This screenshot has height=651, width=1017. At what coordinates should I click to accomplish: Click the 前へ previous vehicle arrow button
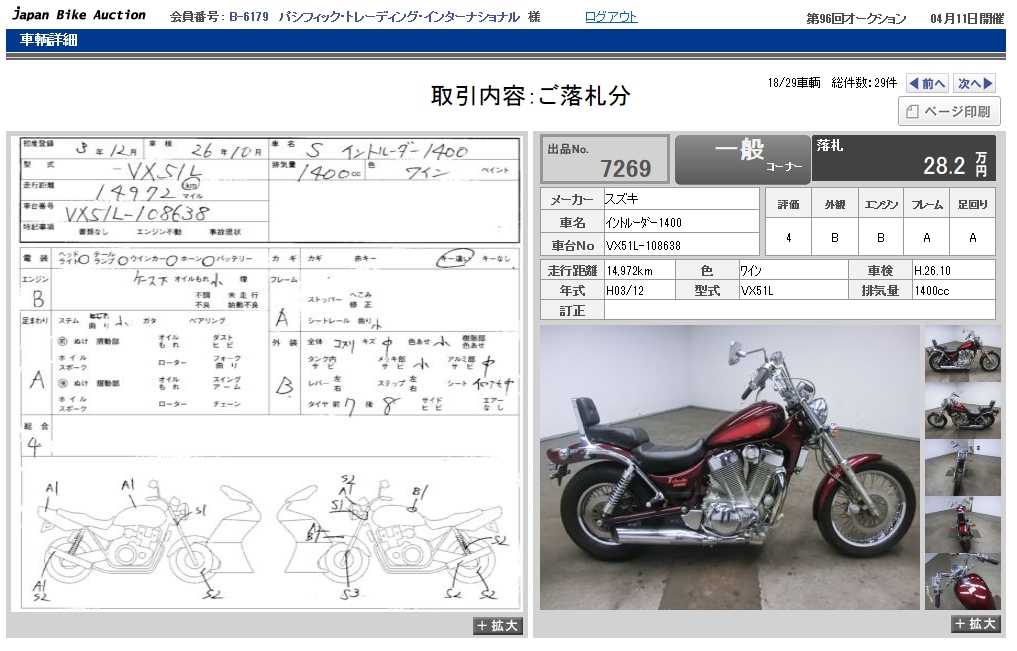point(927,84)
